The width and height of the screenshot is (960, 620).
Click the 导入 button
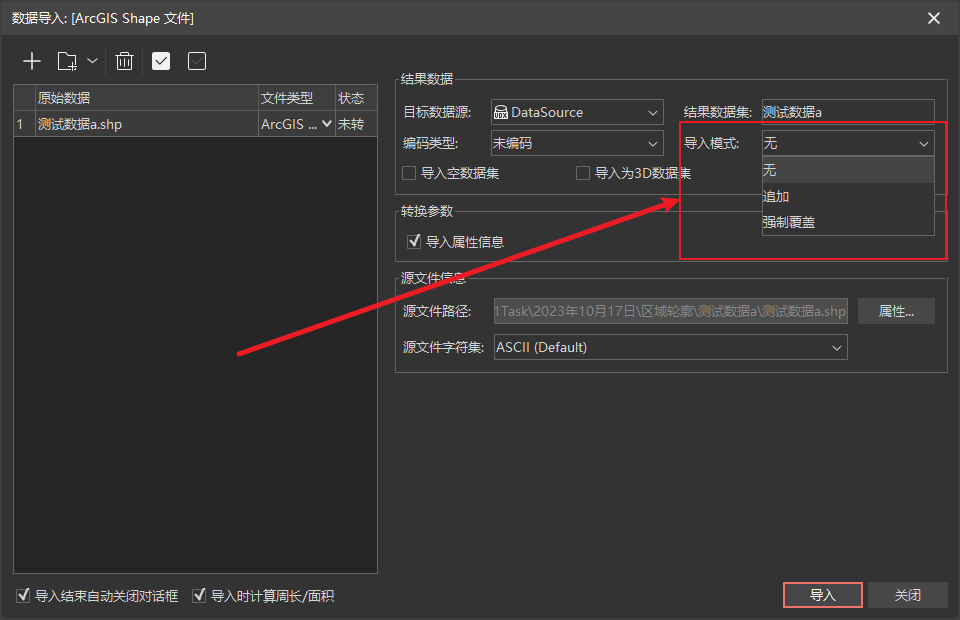point(823,595)
